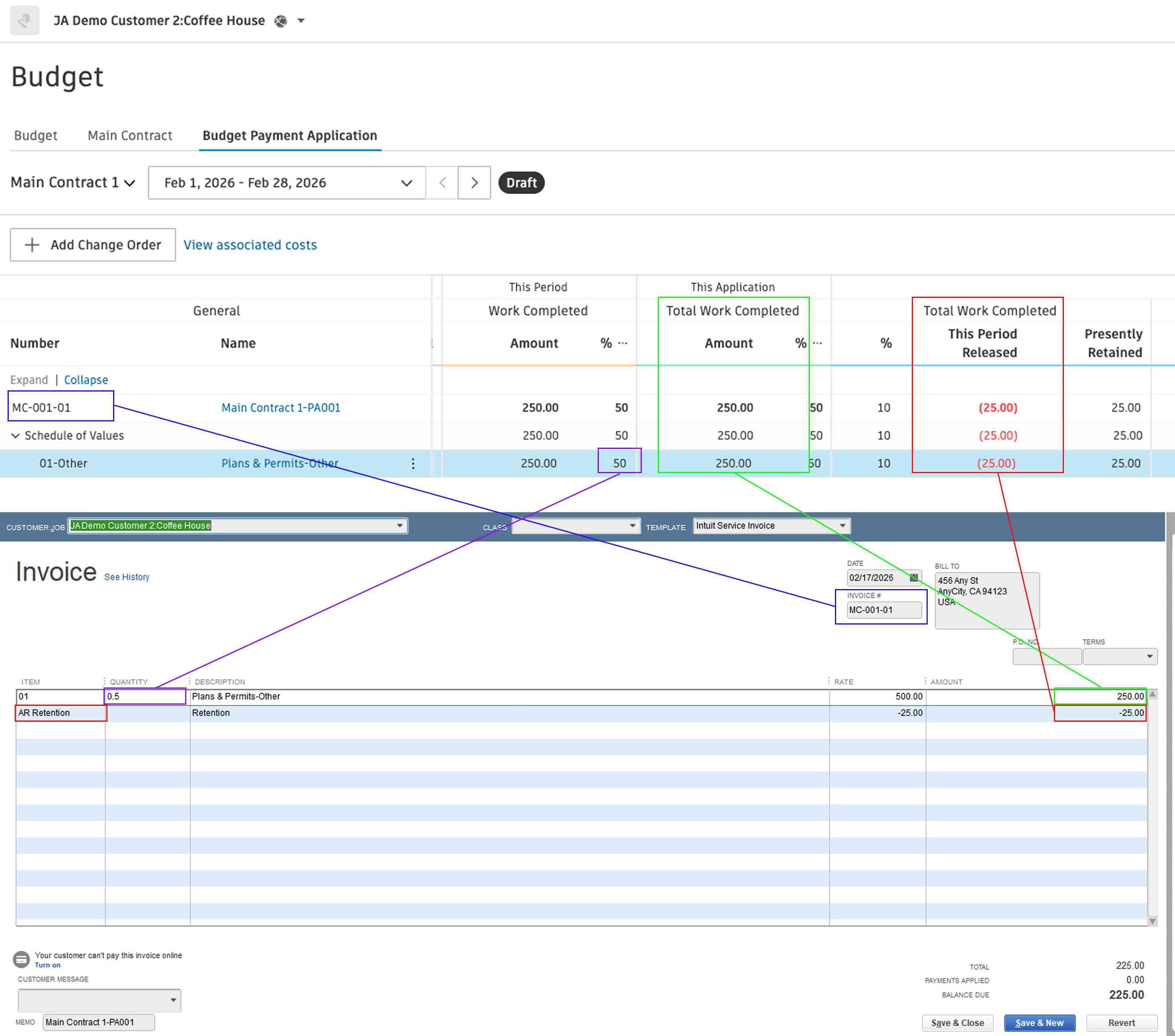Click the Add Change Order button
The image size is (1175, 1036).
(92, 245)
